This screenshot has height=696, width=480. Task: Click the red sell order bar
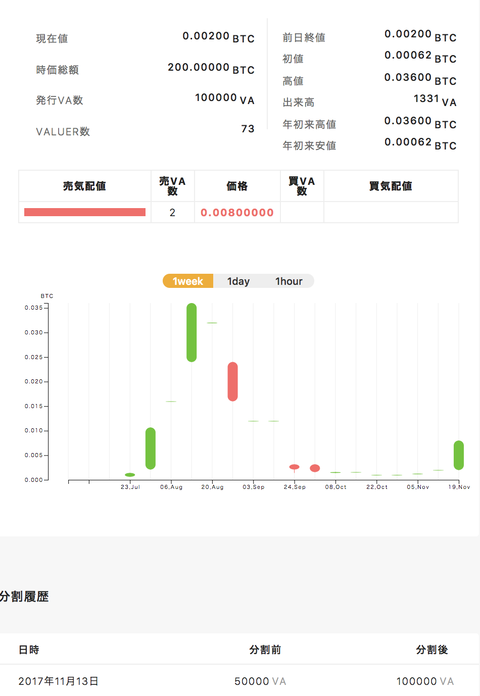(85, 212)
